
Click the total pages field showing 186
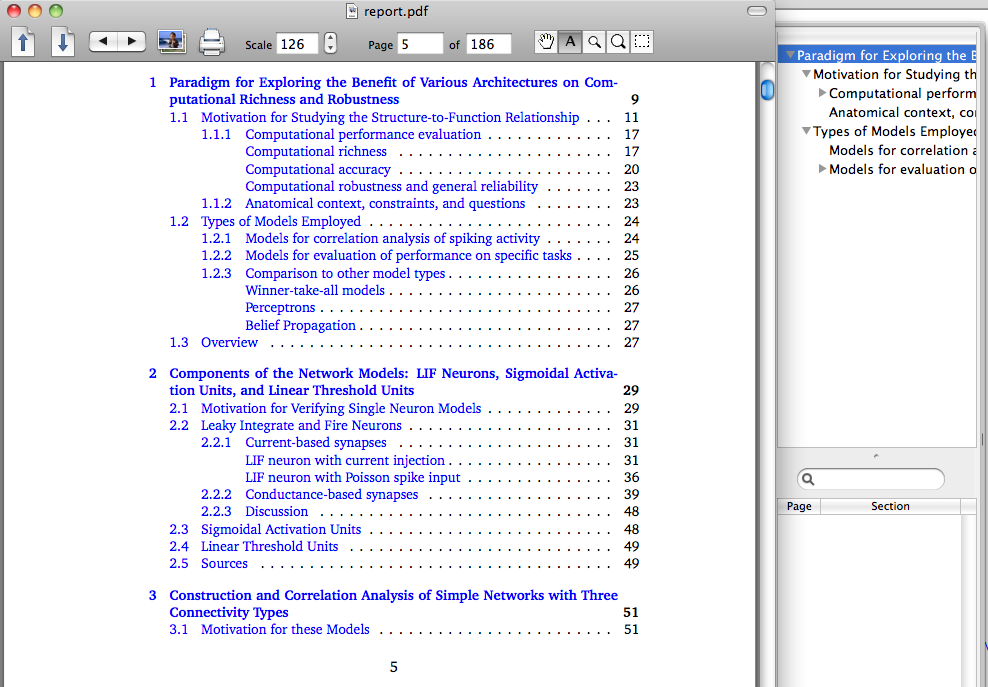[x=488, y=44]
